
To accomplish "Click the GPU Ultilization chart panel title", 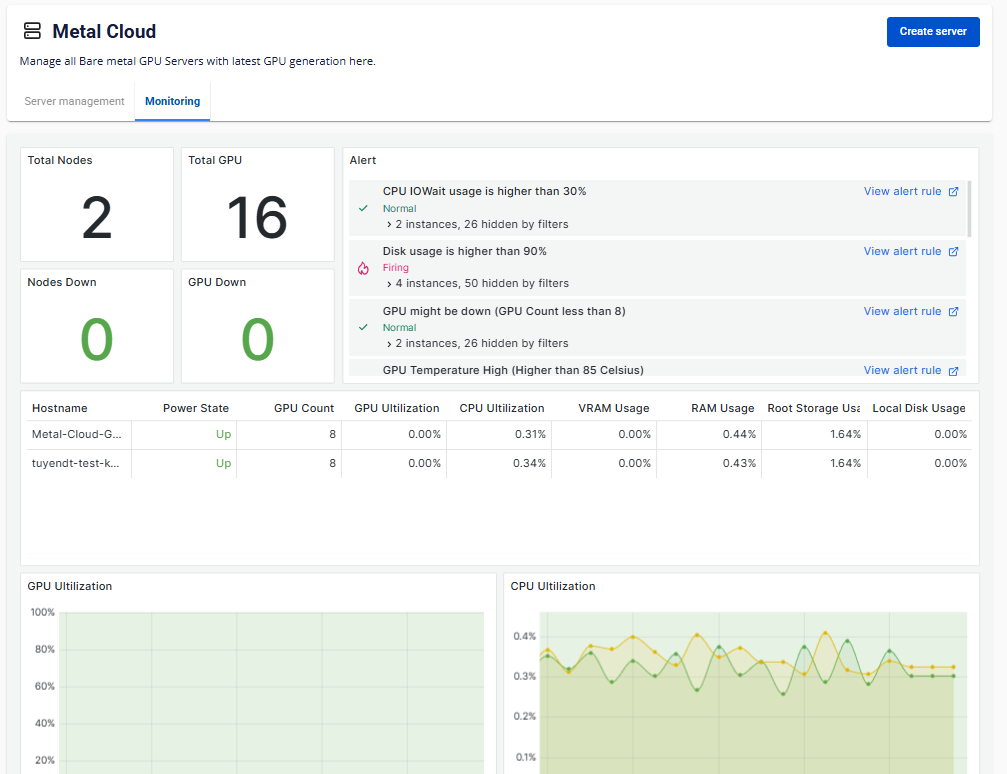I will (x=69, y=586).
